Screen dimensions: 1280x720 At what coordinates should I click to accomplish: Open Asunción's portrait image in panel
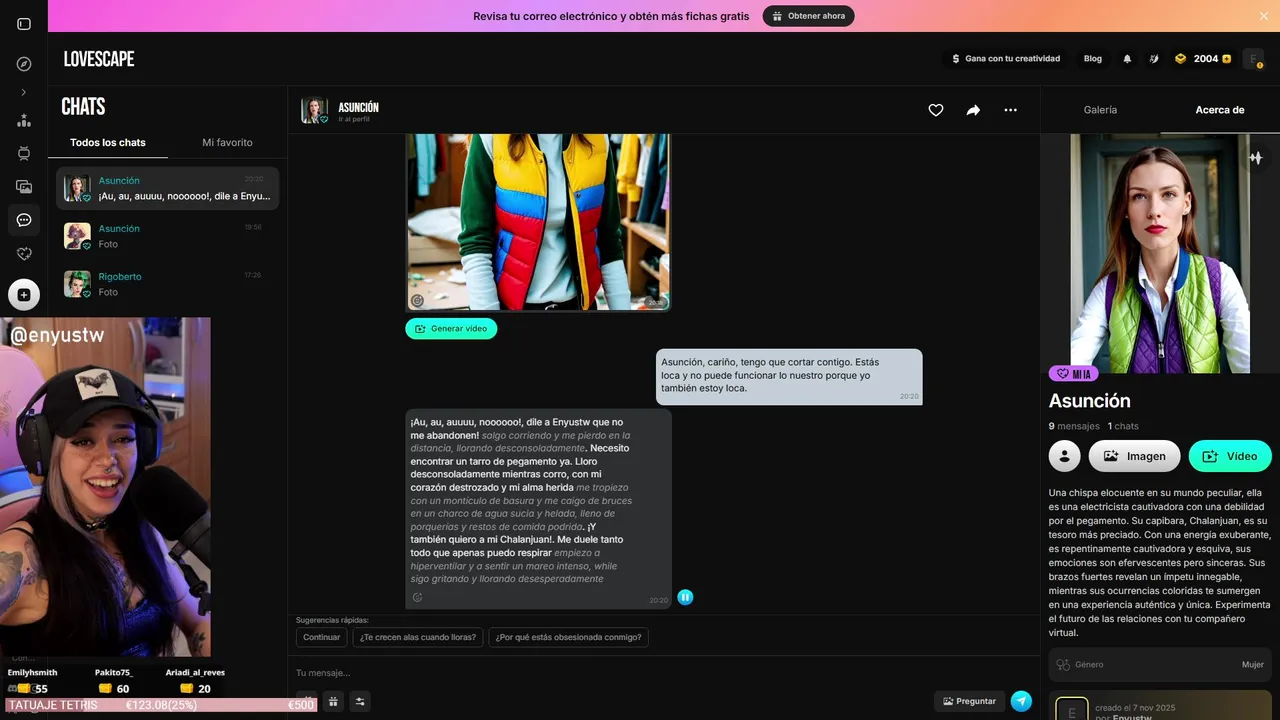pyautogui.click(x=1160, y=253)
